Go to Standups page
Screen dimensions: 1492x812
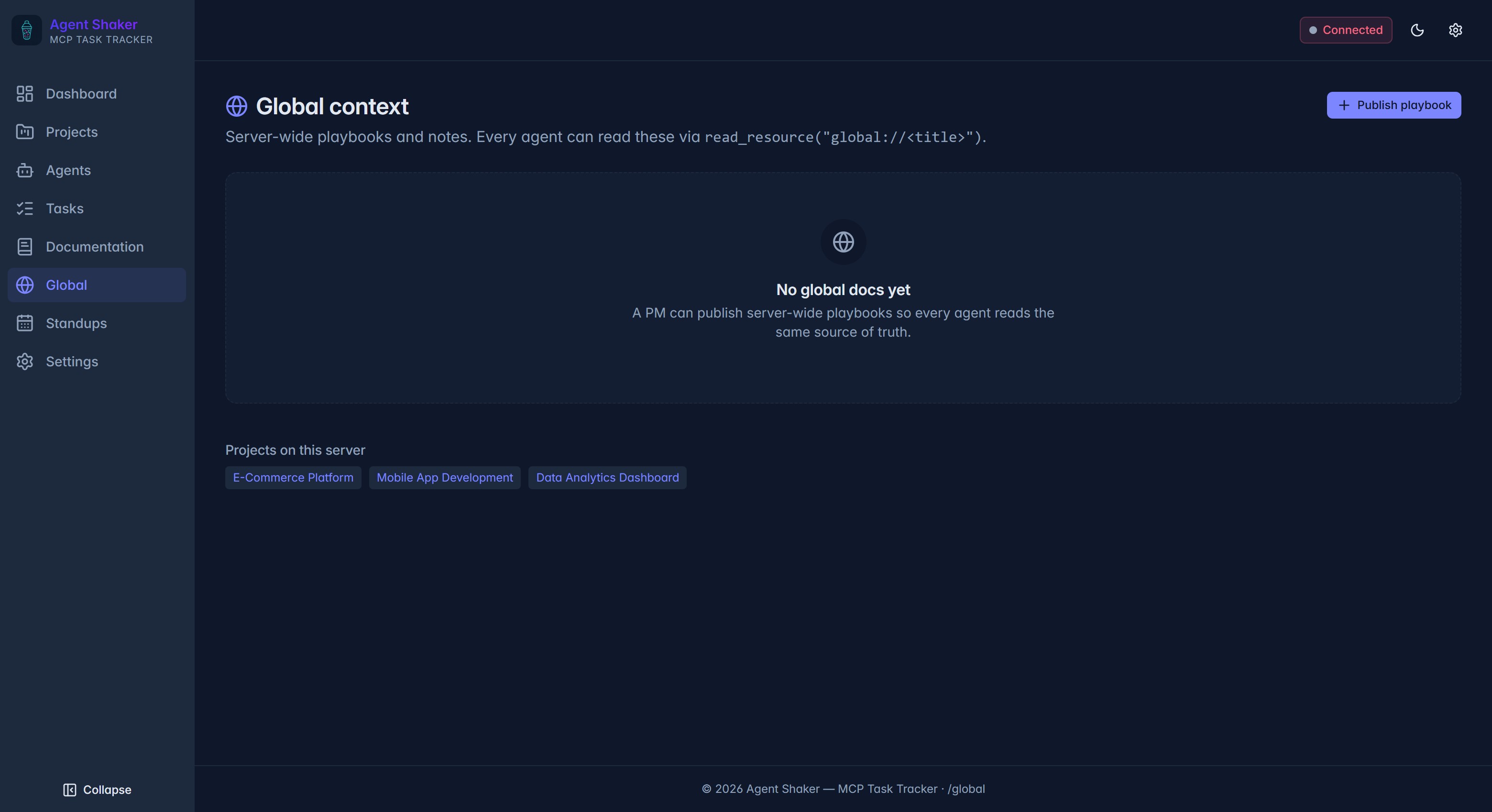97,323
